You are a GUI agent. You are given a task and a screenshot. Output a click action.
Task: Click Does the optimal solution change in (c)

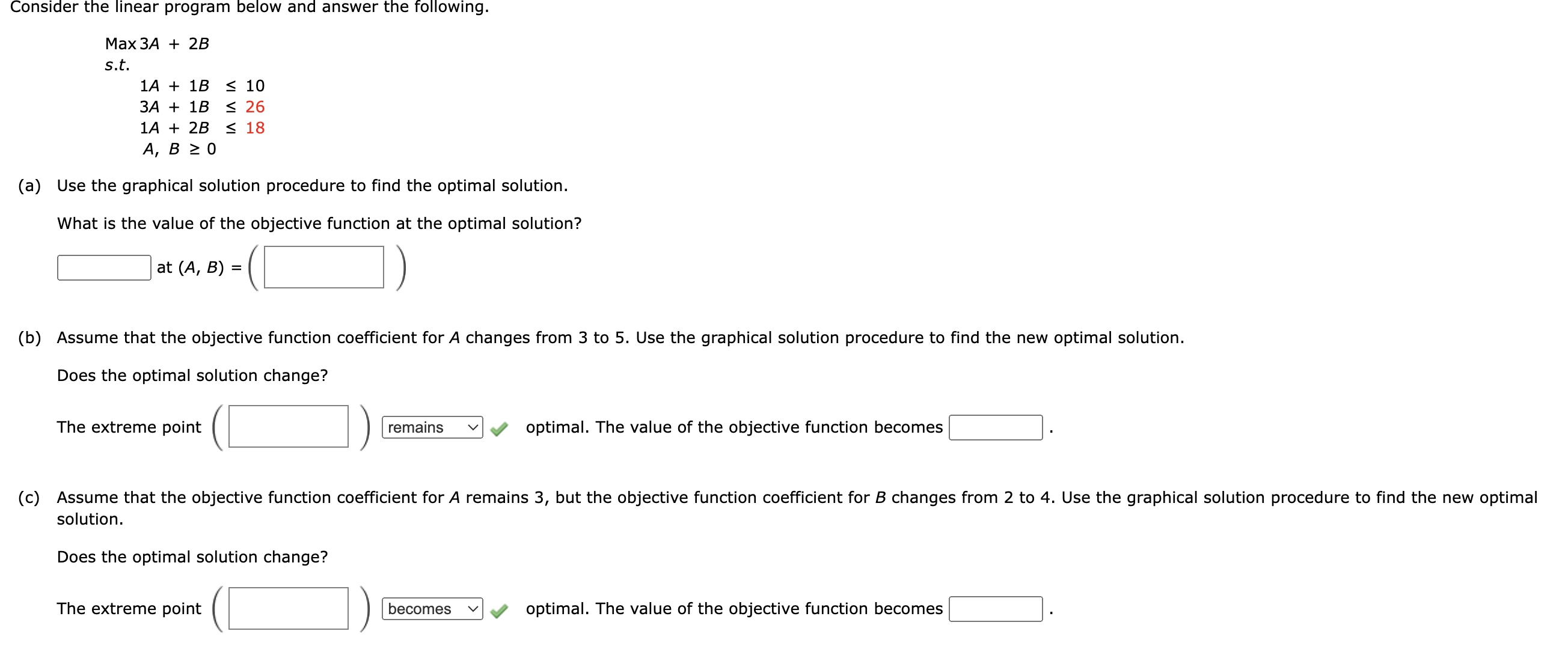(192, 556)
